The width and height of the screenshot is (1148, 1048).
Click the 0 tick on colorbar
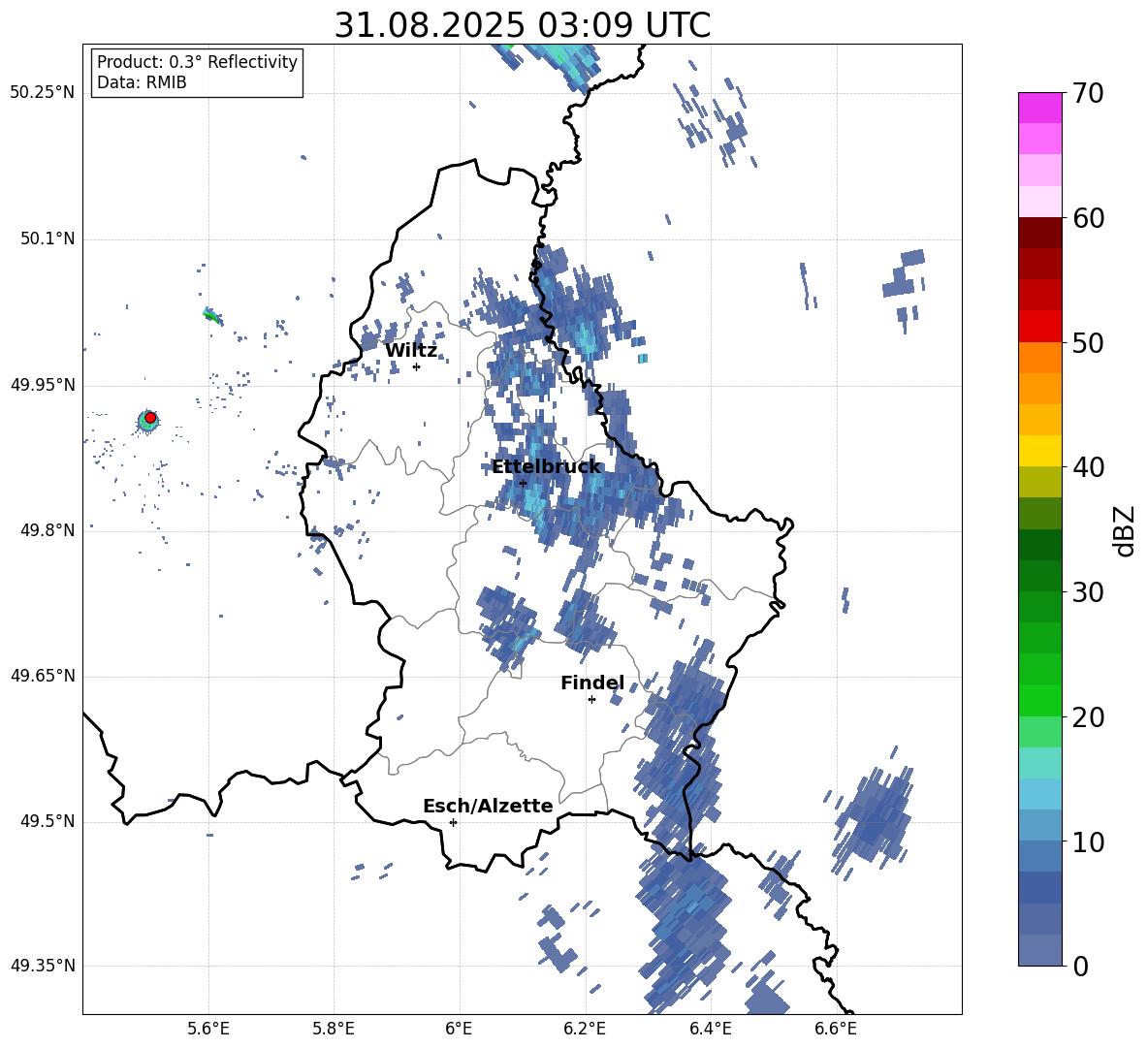1080,966
